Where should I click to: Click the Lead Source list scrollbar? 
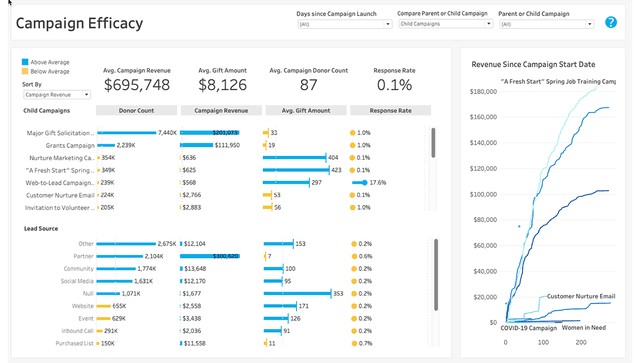[x=436, y=275]
